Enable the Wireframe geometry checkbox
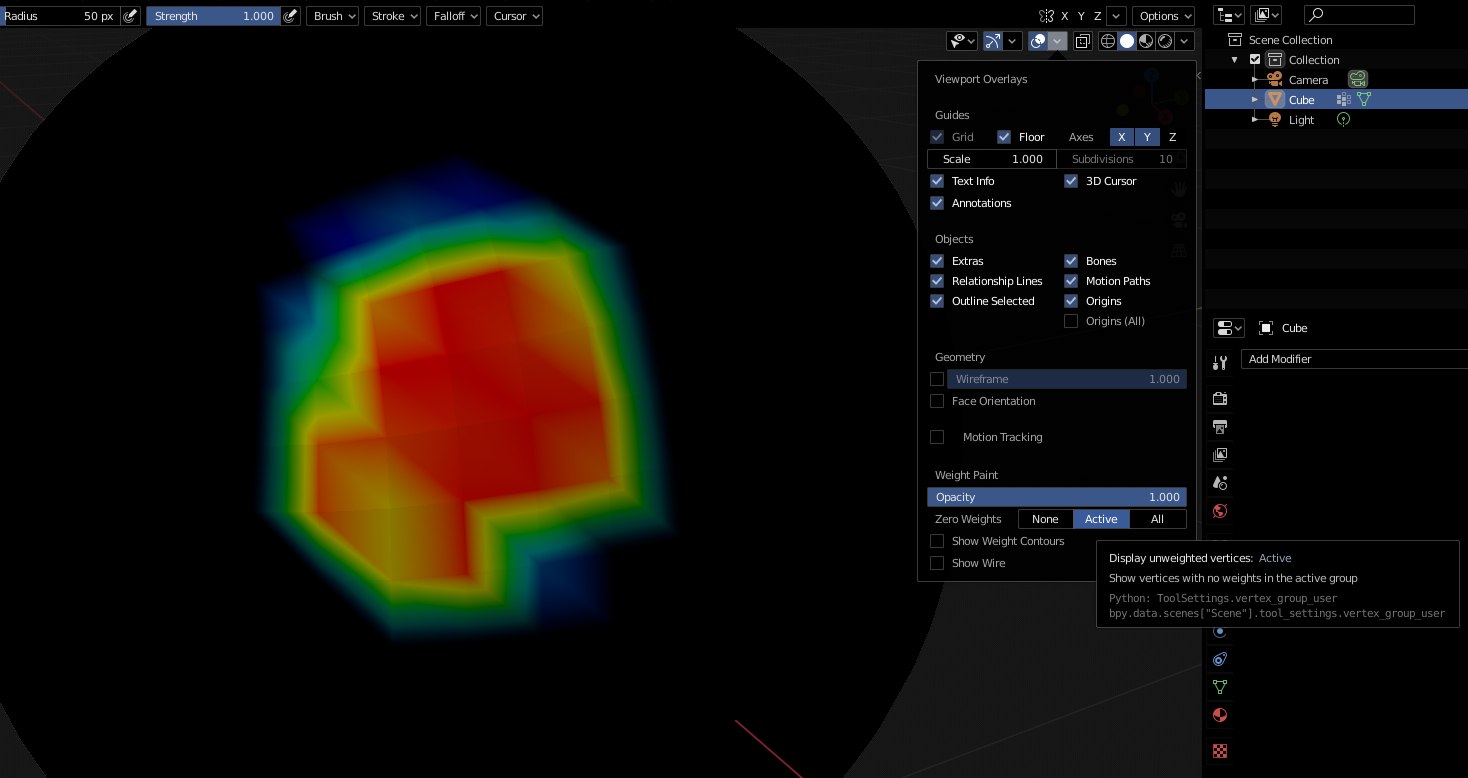The height and width of the screenshot is (778, 1468). [937, 379]
